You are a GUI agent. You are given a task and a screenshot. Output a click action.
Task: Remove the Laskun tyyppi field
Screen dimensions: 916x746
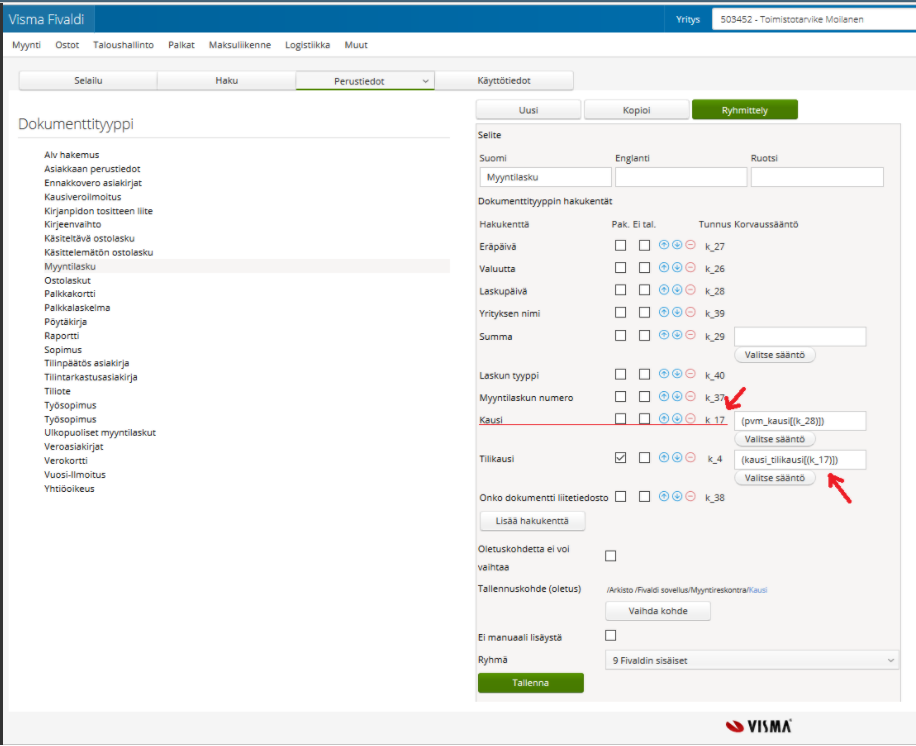691,374
